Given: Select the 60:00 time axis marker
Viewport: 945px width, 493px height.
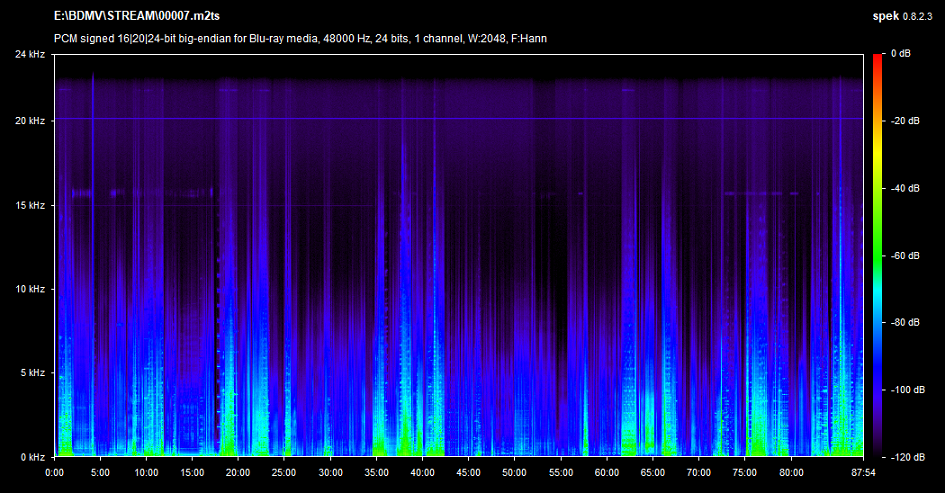Looking at the screenshot, I should pyautogui.click(x=606, y=471).
